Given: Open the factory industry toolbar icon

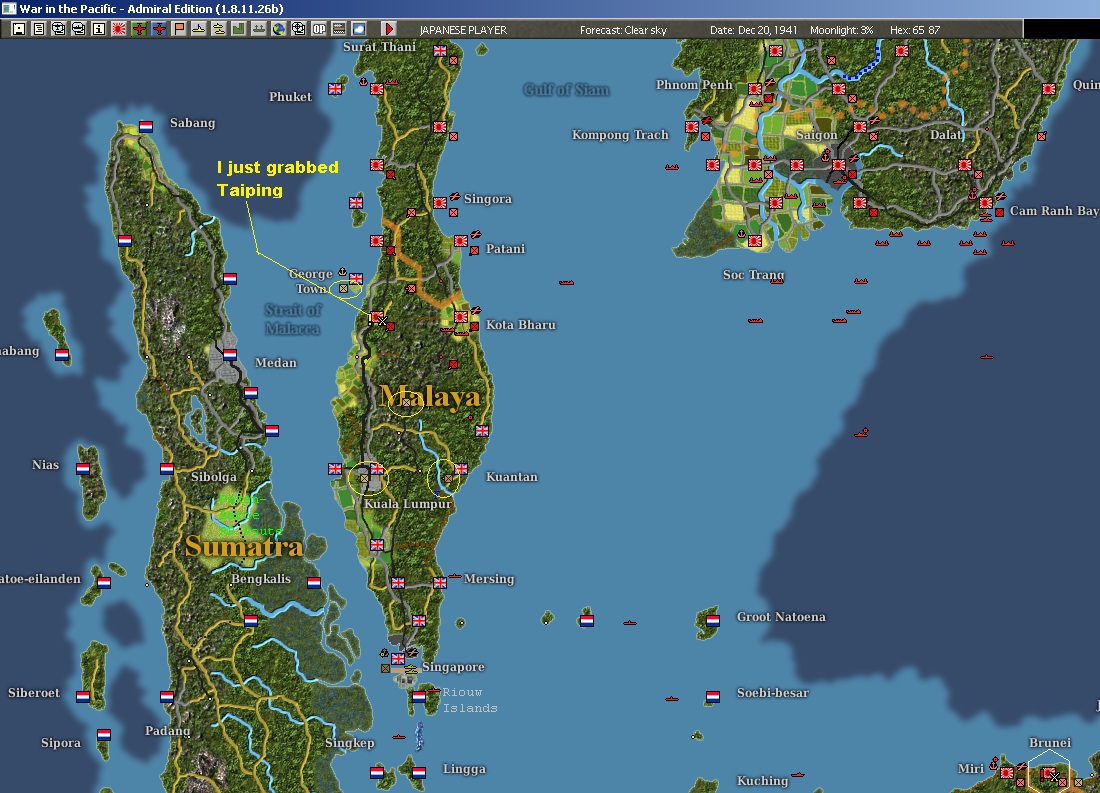Looking at the screenshot, I should click(239, 29).
